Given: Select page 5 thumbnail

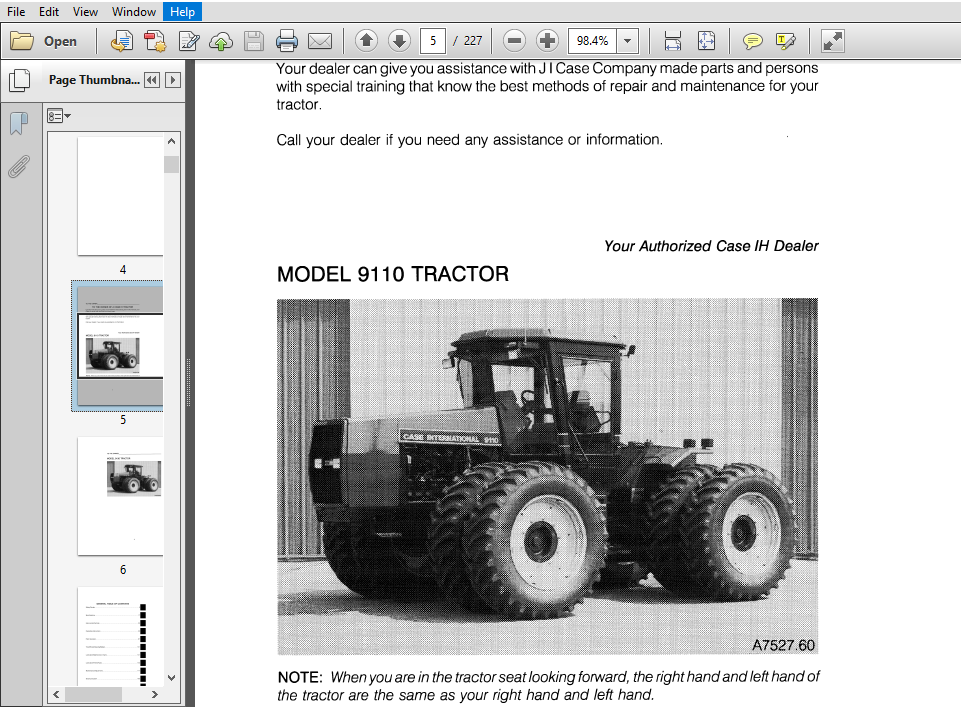Looking at the screenshot, I should click(x=120, y=346).
